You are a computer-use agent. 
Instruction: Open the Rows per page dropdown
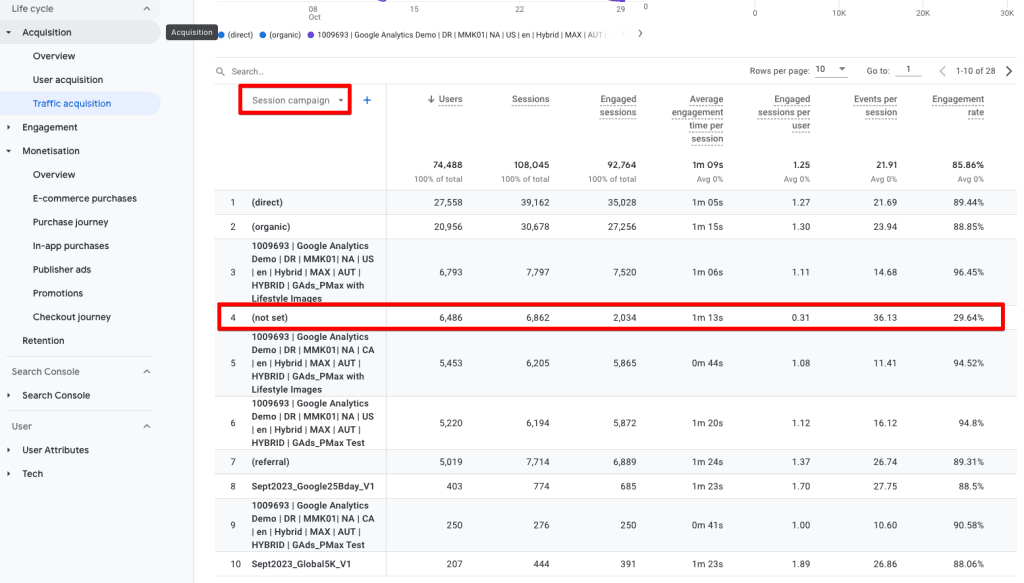coord(830,70)
